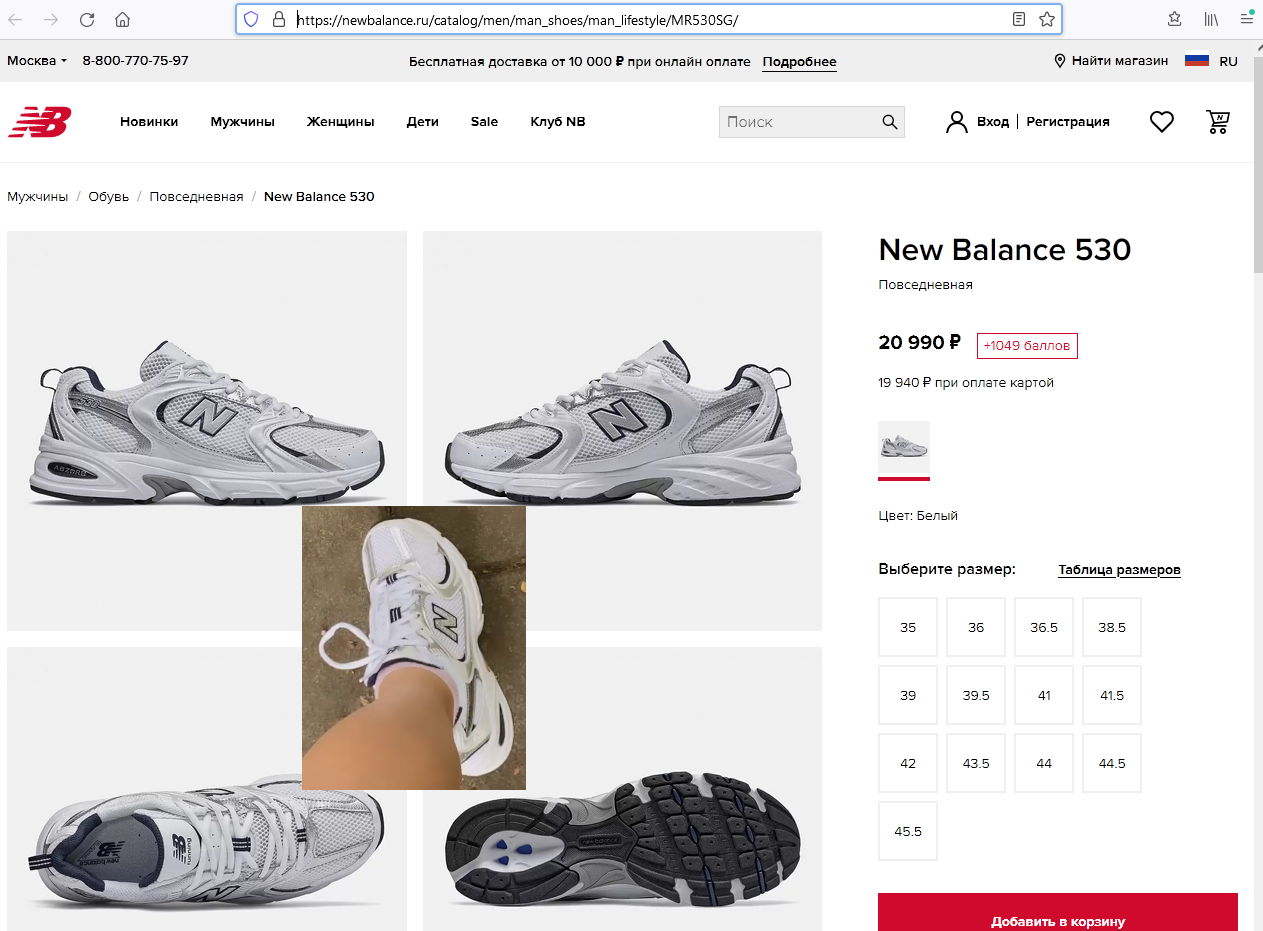This screenshot has width=1263, height=931.
Task: Select size 41
Action: point(1044,695)
